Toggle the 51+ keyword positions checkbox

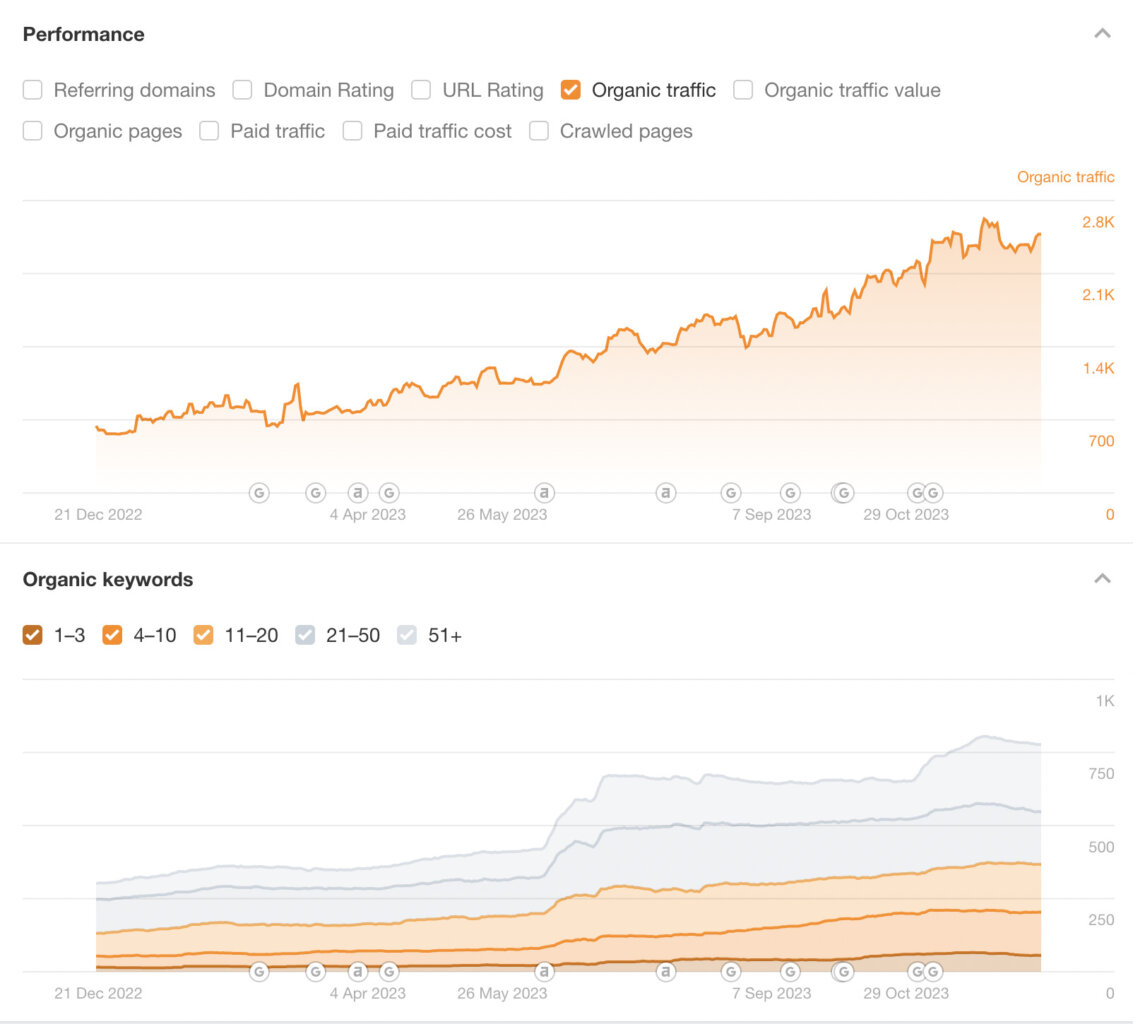pos(407,635)
